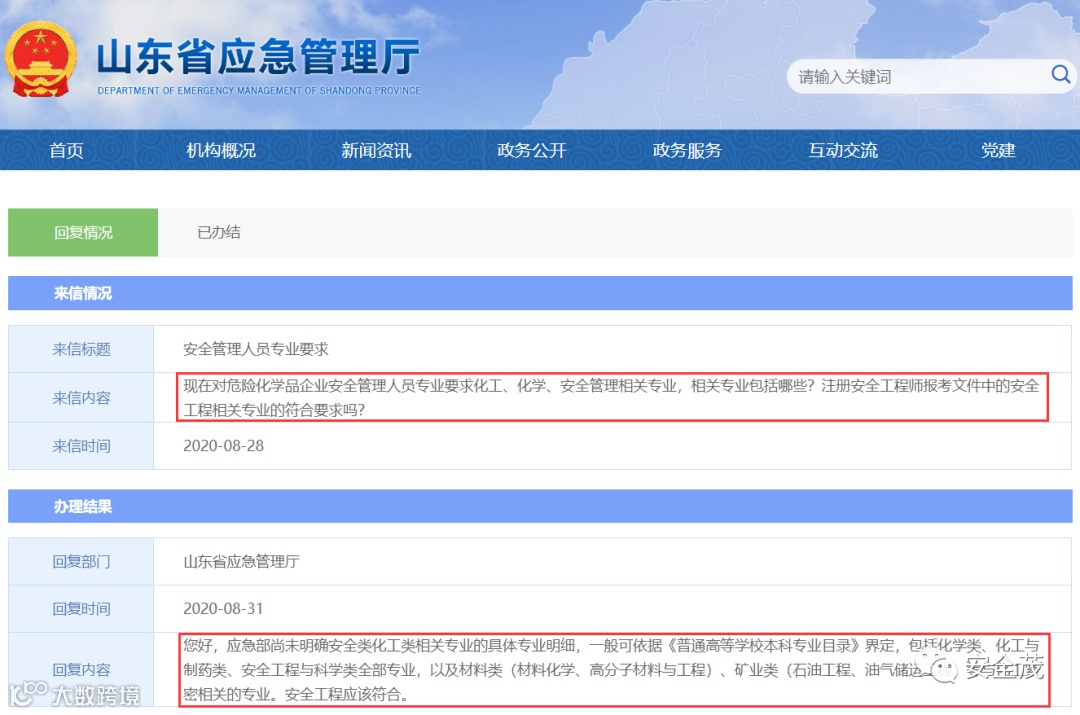This screenshot has width=1080, height=715.
Task: Select the reply department 山东省应急管理厅 cell
Action: click(x=241, y=562)
